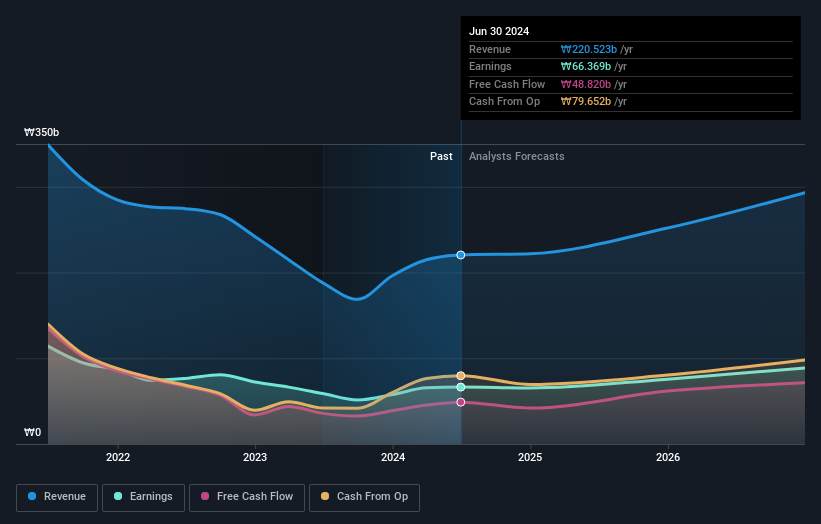
Task: Click the Past section label
Action: click(441, 157)
